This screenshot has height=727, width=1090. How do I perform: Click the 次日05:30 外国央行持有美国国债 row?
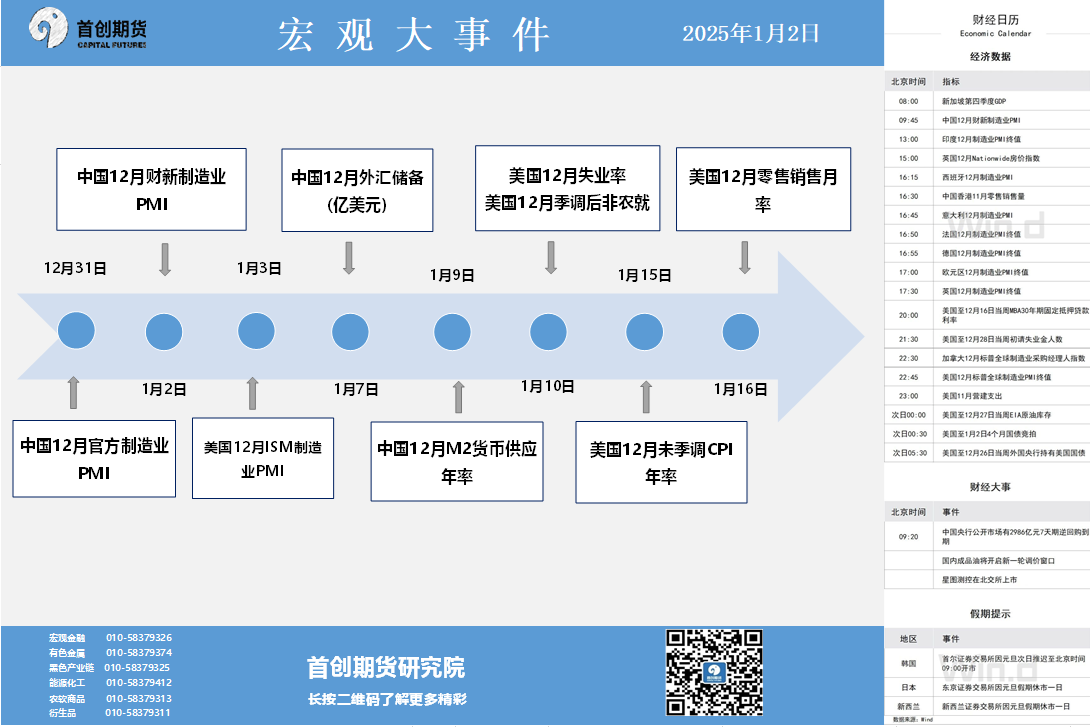click(x=987, y=452)
